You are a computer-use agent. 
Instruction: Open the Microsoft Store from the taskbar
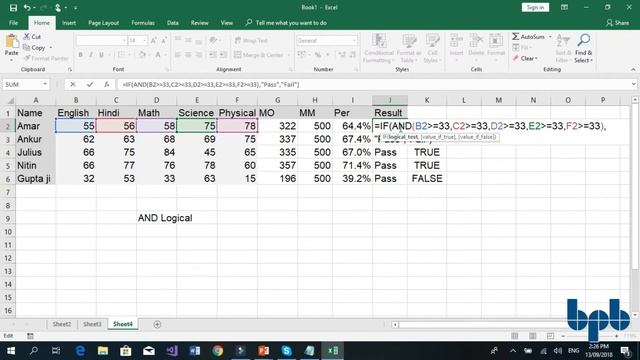pyautogui.click(x=126, y=351)
